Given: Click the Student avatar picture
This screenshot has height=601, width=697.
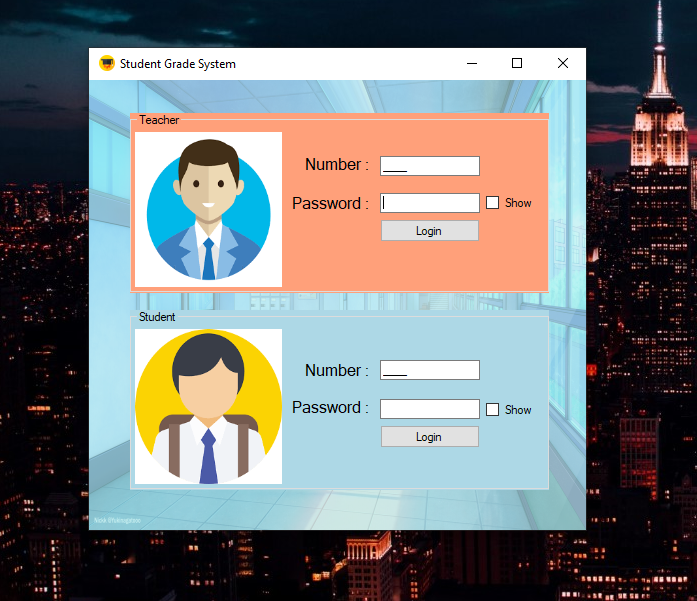Looking at the screenshot, I should [x=208, y=406].
